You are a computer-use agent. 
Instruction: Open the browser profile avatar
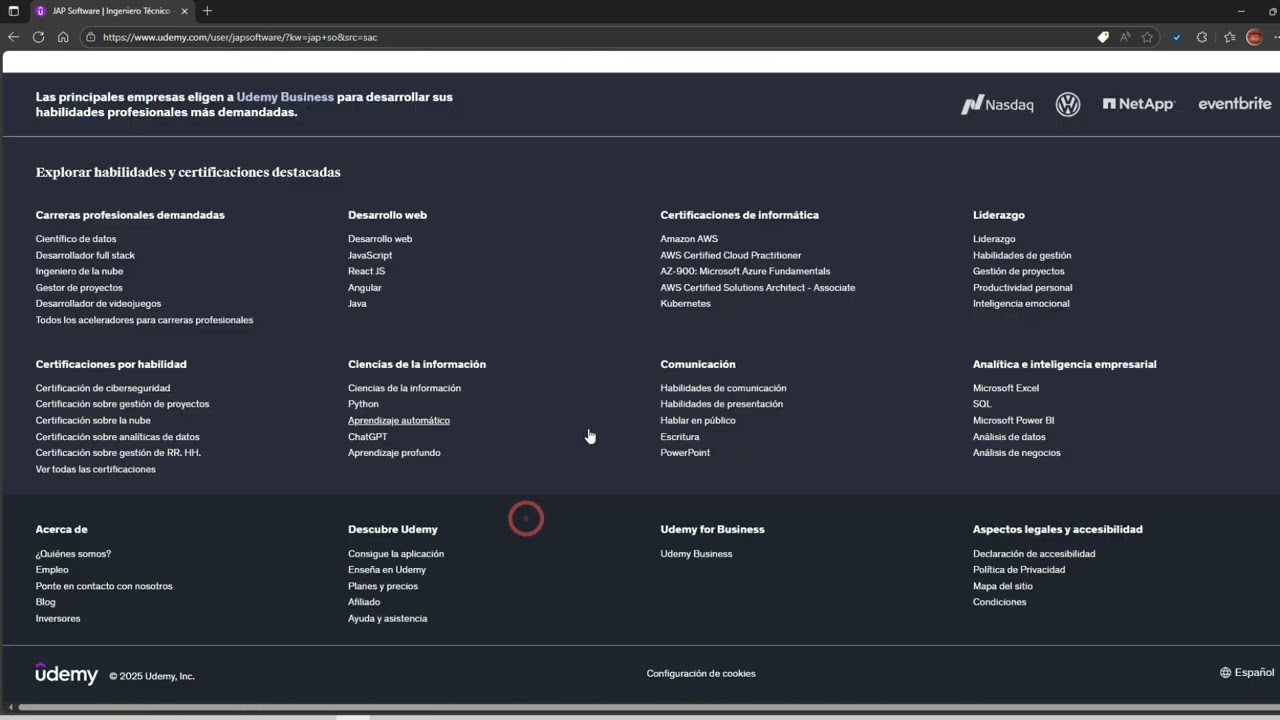1254,37
